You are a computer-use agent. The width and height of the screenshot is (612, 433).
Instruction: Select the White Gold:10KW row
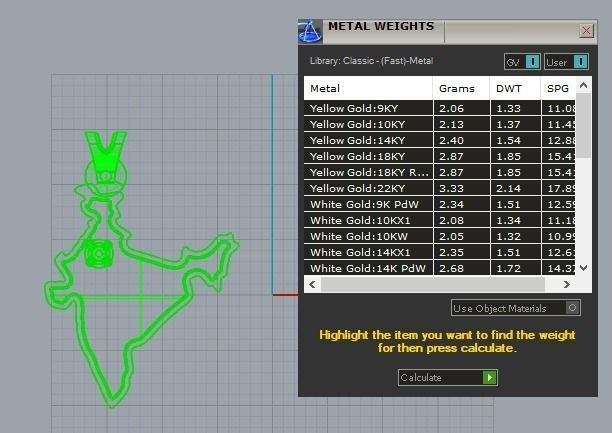439,236
